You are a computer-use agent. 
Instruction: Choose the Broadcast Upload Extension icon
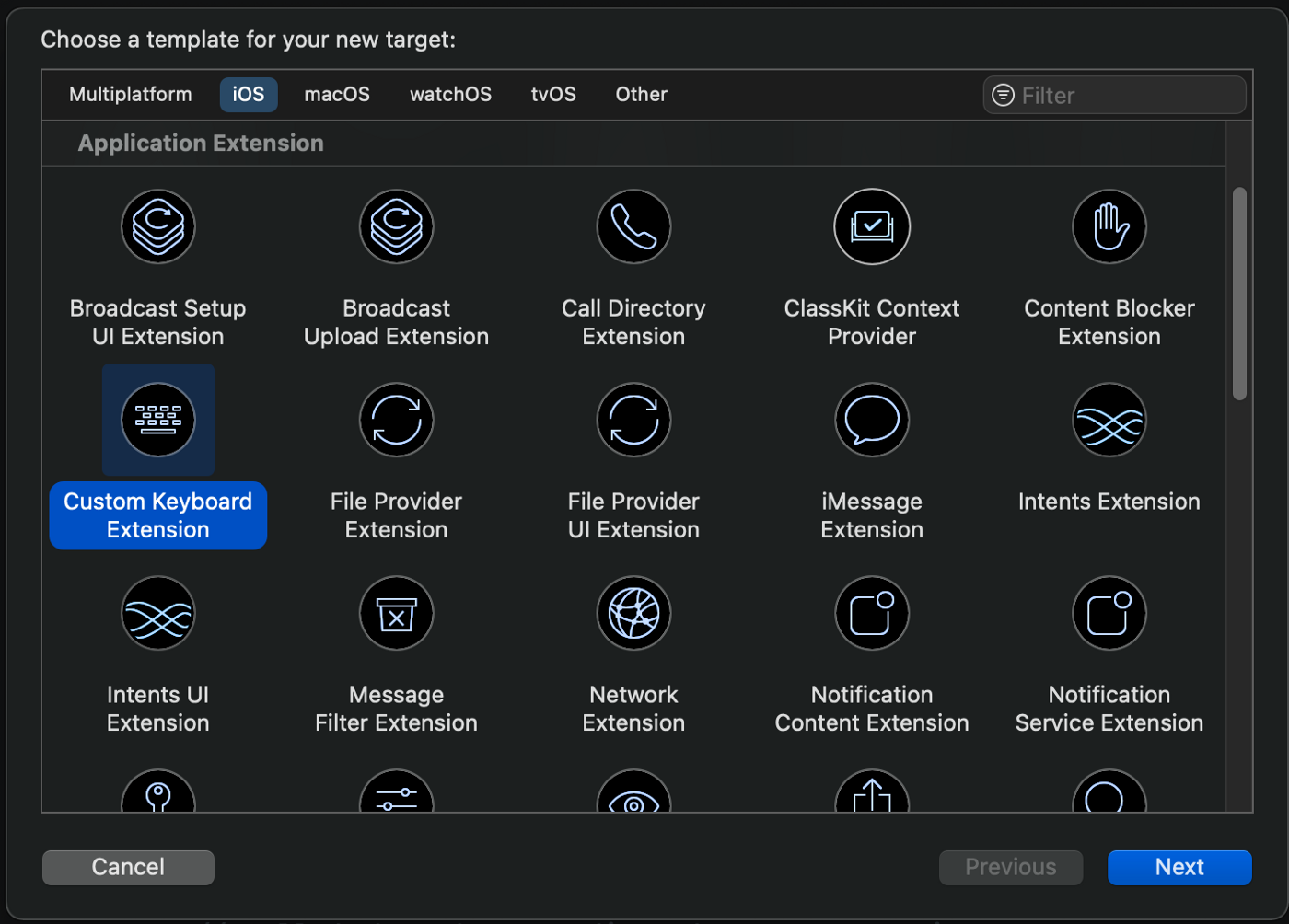396,226
